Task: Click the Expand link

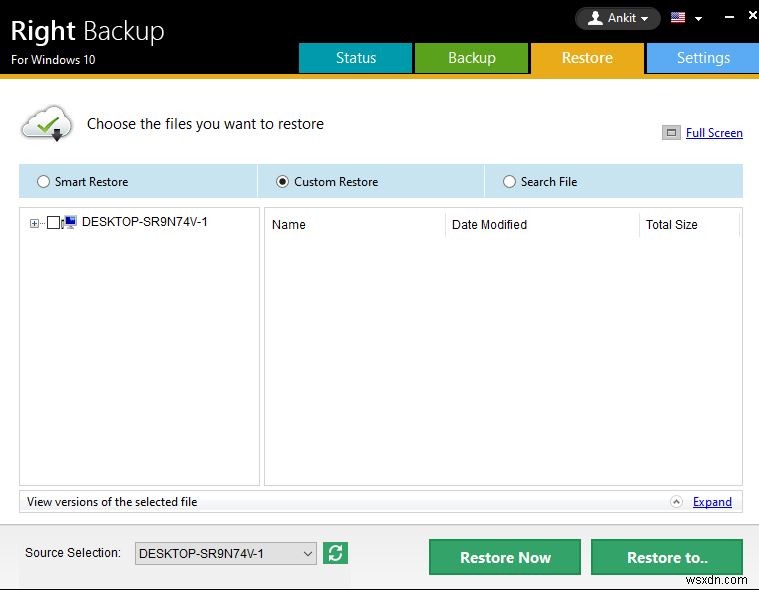Action: coord(712,502)
